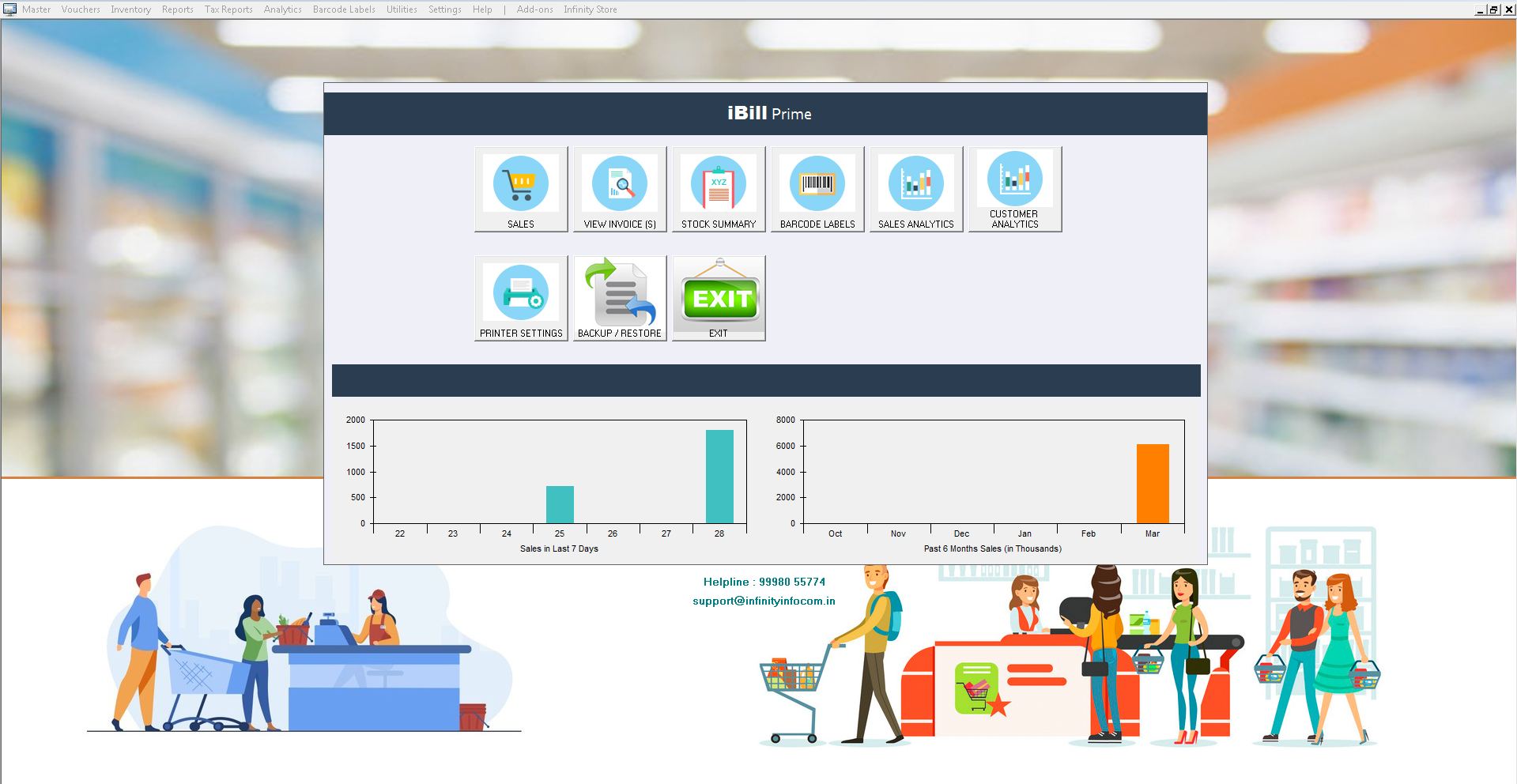Open the Vouchers menu
This screenshot has width=1517, height=784.
pos(81,9)
